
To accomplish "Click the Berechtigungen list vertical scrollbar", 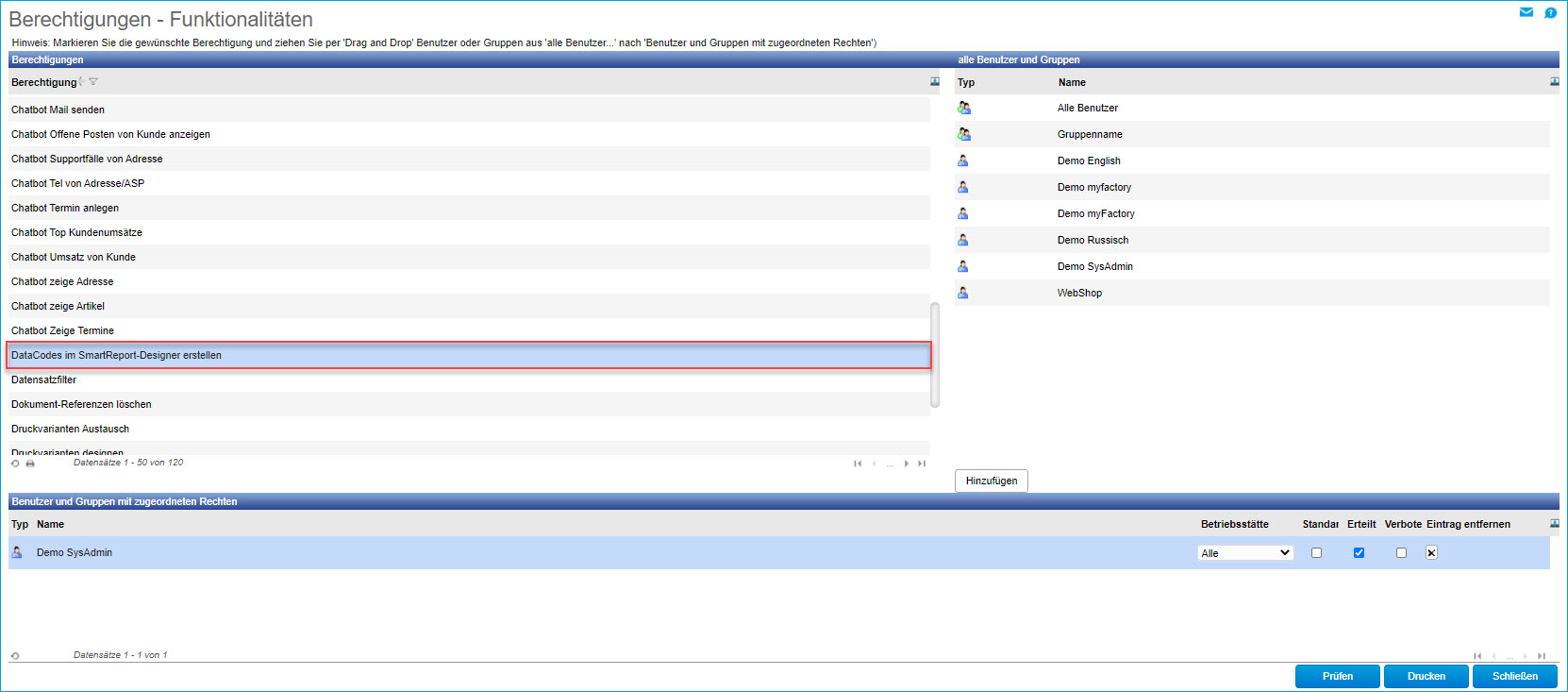I will tap(935, 354).
